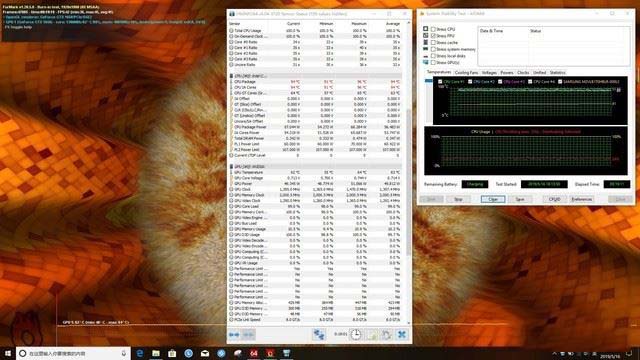Click the Date & Time column header in AIDA64
This screenshot has width=640, height=360.
coord(491,31)
